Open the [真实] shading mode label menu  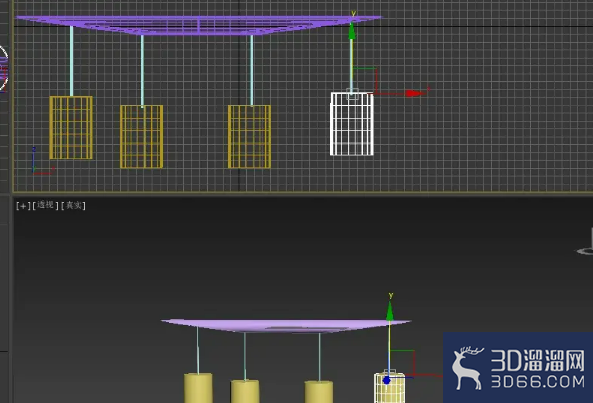73,206
